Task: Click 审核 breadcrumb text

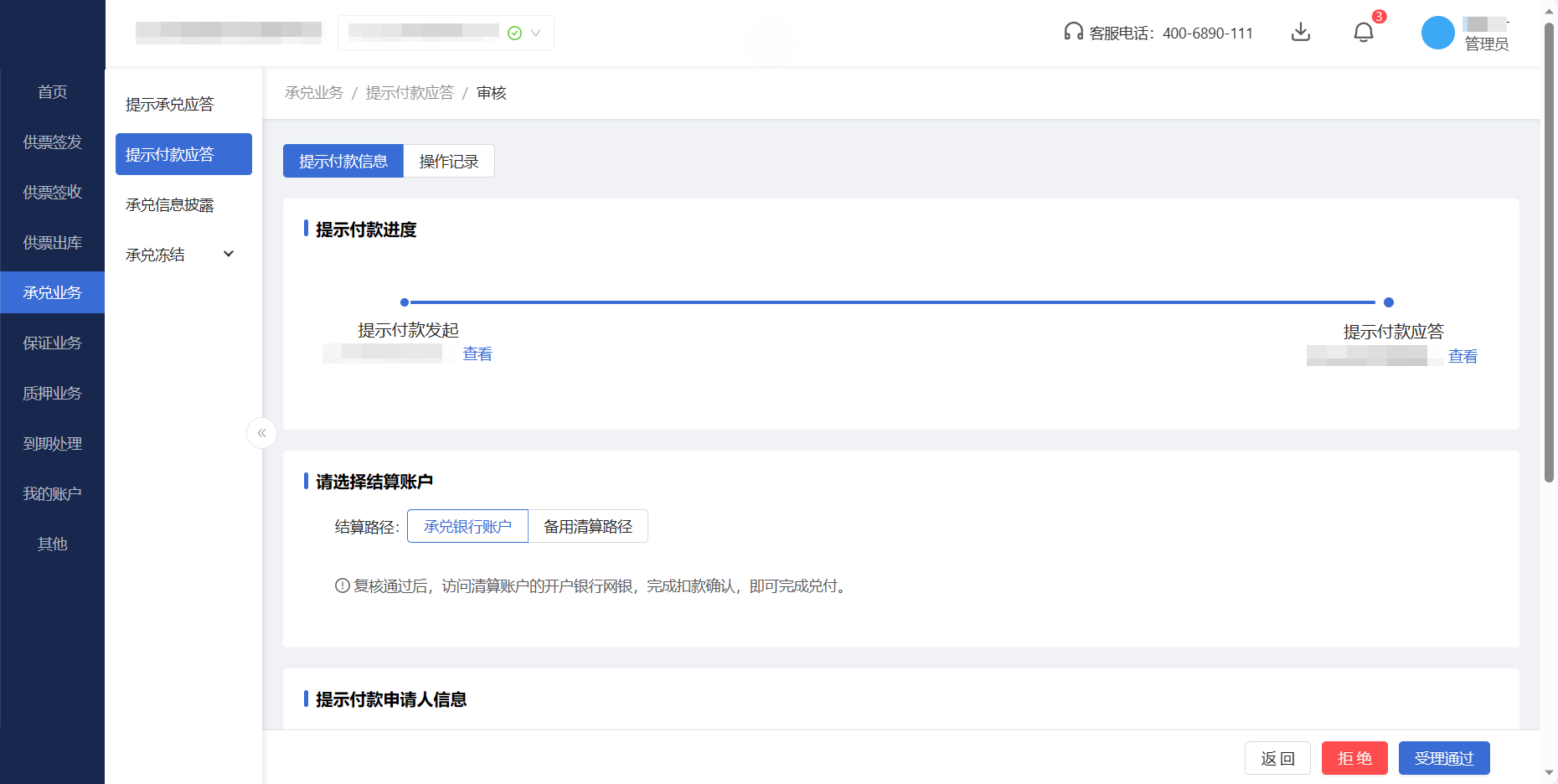Action: point(492,92)
